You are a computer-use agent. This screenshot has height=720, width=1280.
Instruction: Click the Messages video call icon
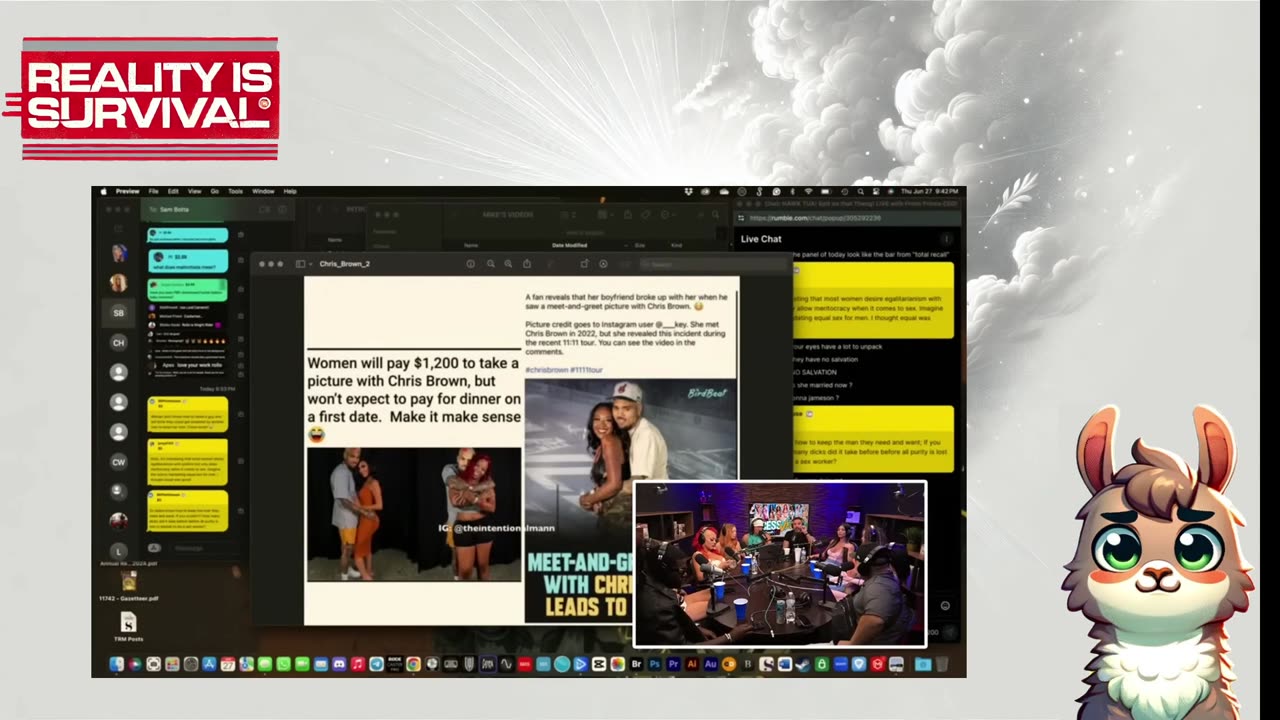click(x=264, y=210)
